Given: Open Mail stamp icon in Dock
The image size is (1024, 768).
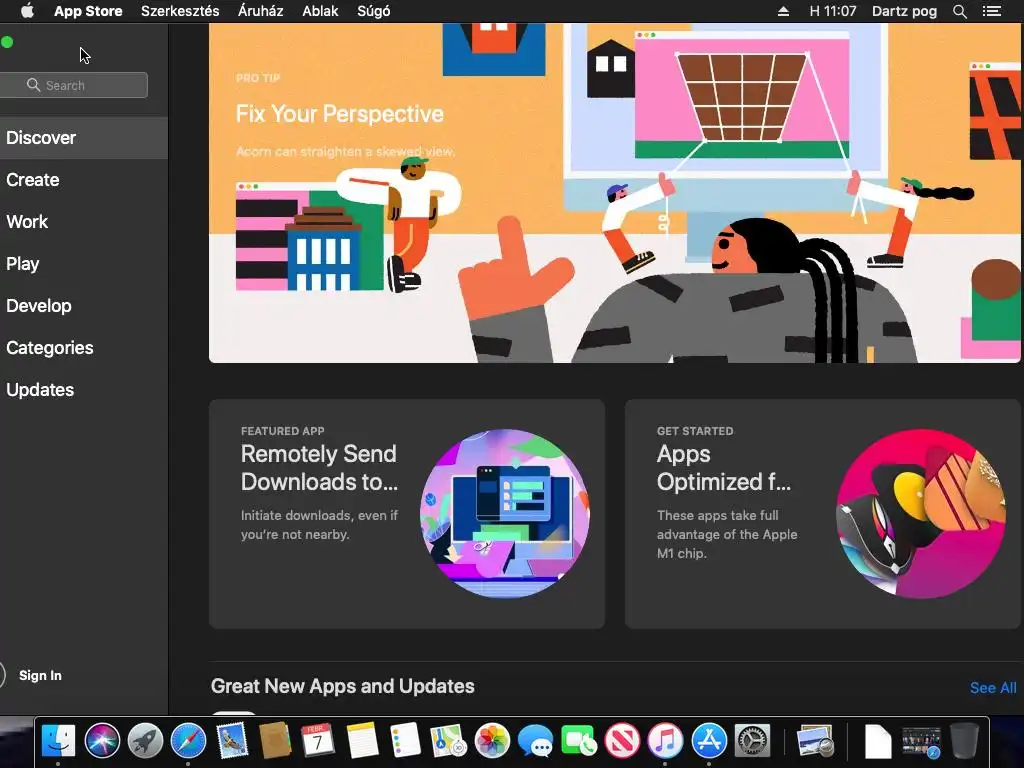Looking at the screenshot, I should [232, 741].
